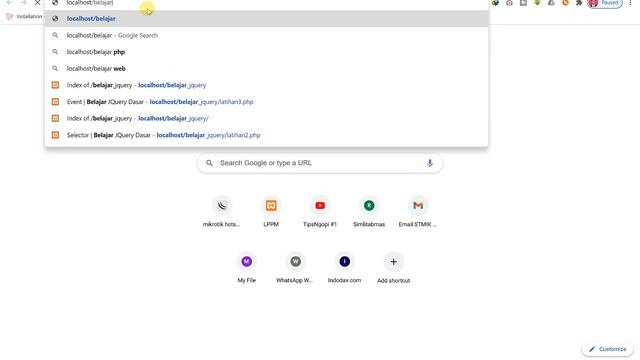Open the Customize page button
Screen dimensions: 640x360
coord(607,349)
